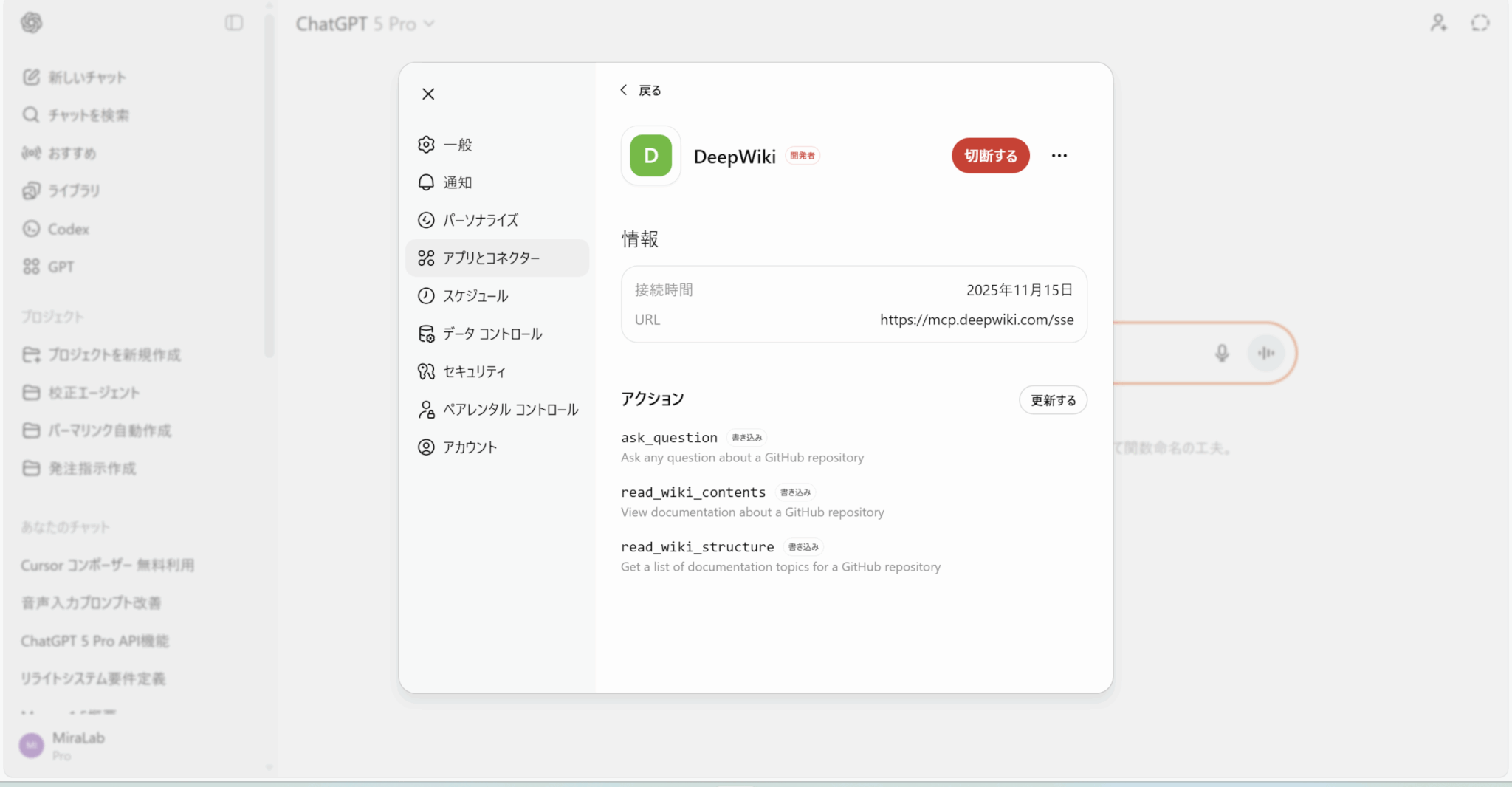This screenshot has width=1512, height=787.
Task: Open the アカウント settings tab
Action: click(x=470, y=447)
